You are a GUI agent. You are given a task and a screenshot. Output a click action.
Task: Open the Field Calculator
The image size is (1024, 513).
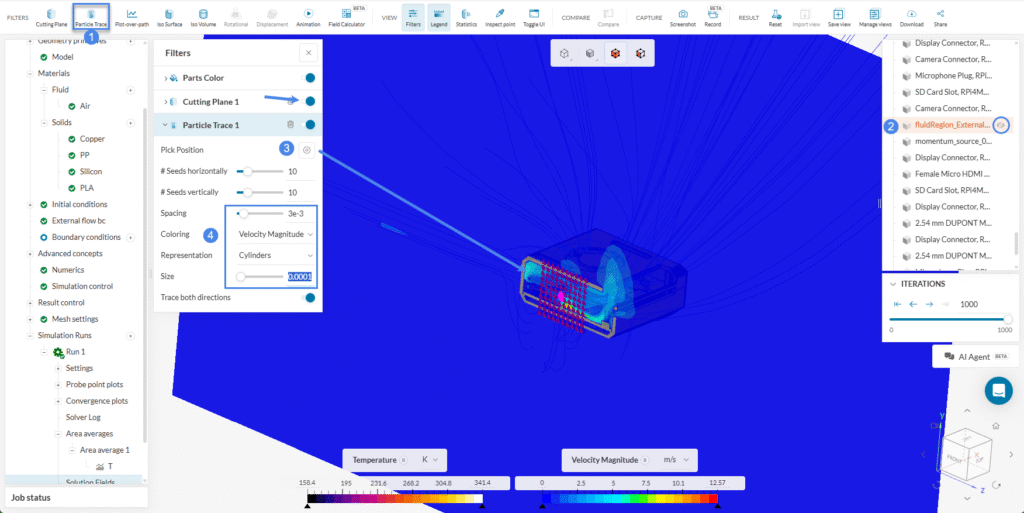tap(346, 17)
